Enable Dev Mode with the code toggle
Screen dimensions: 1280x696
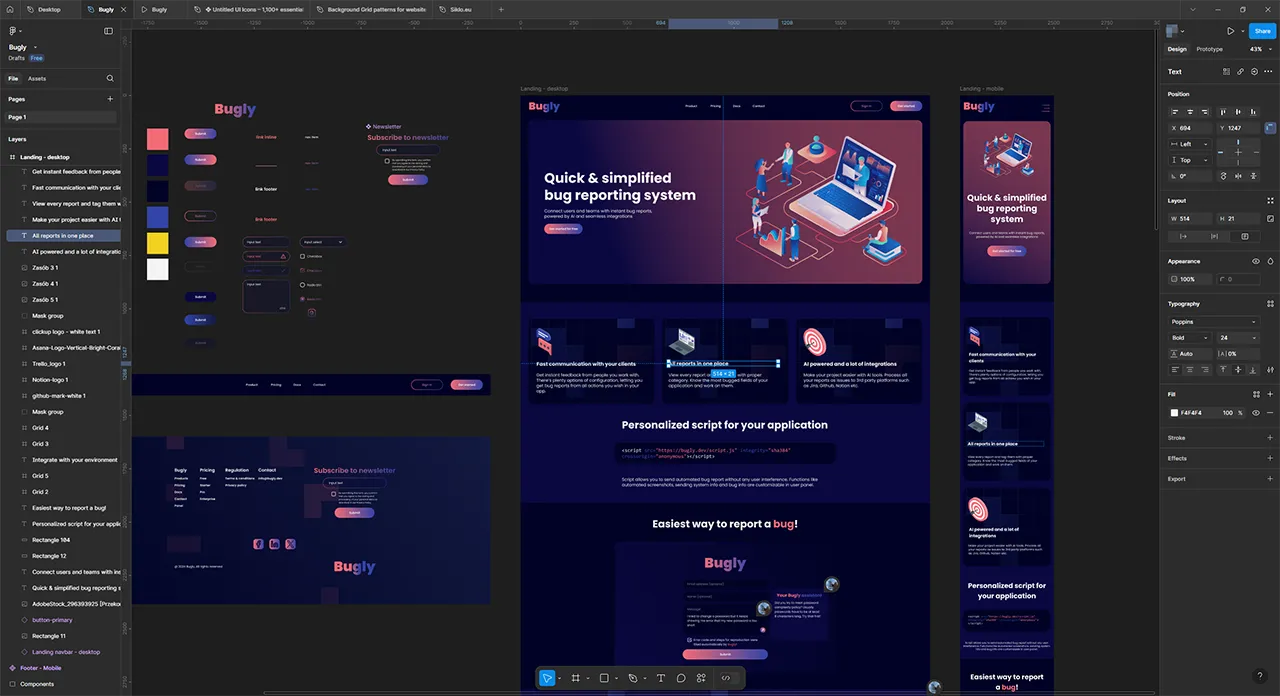[726, 678]
